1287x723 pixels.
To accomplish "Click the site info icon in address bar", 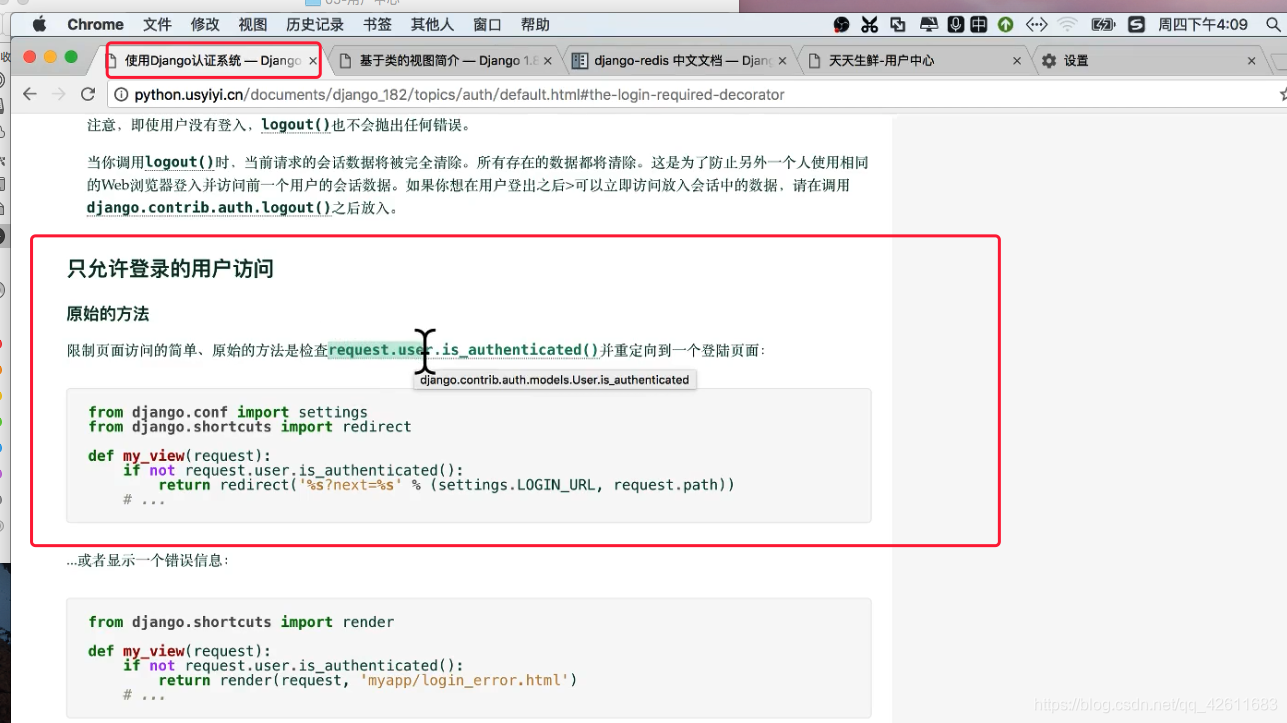I will pos(121,95).
